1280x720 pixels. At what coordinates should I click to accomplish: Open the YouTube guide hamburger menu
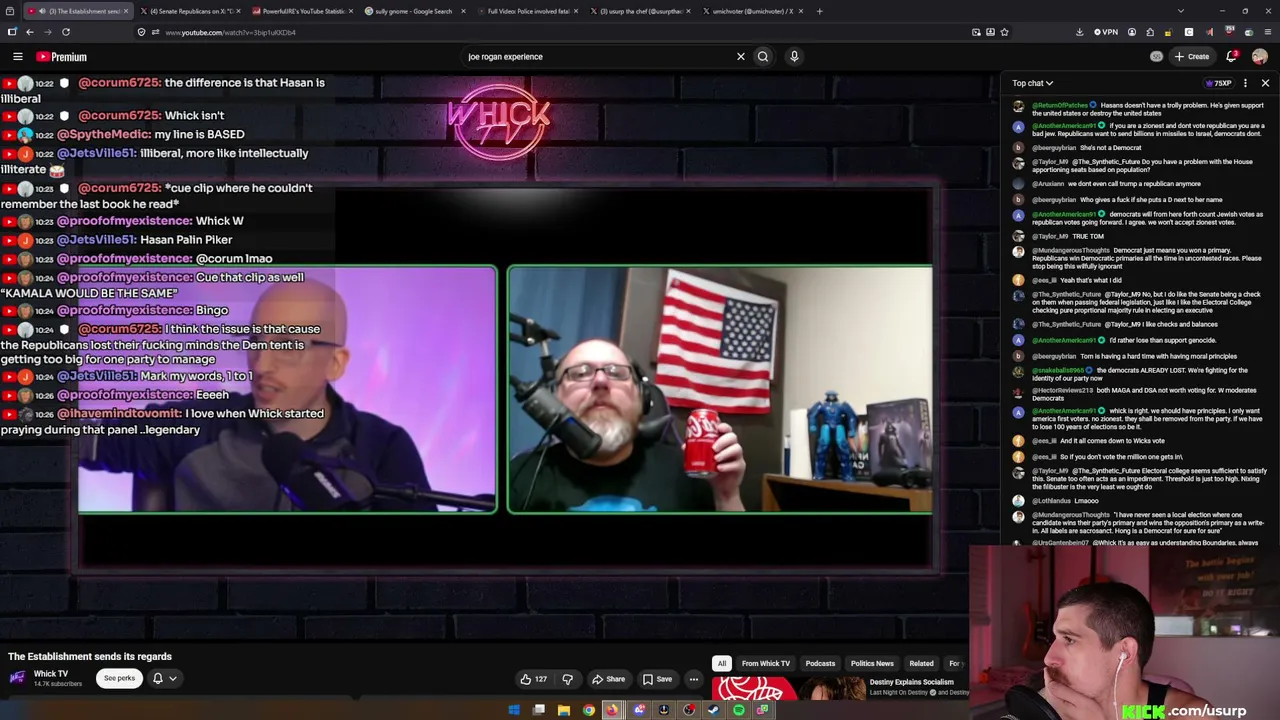17,57
